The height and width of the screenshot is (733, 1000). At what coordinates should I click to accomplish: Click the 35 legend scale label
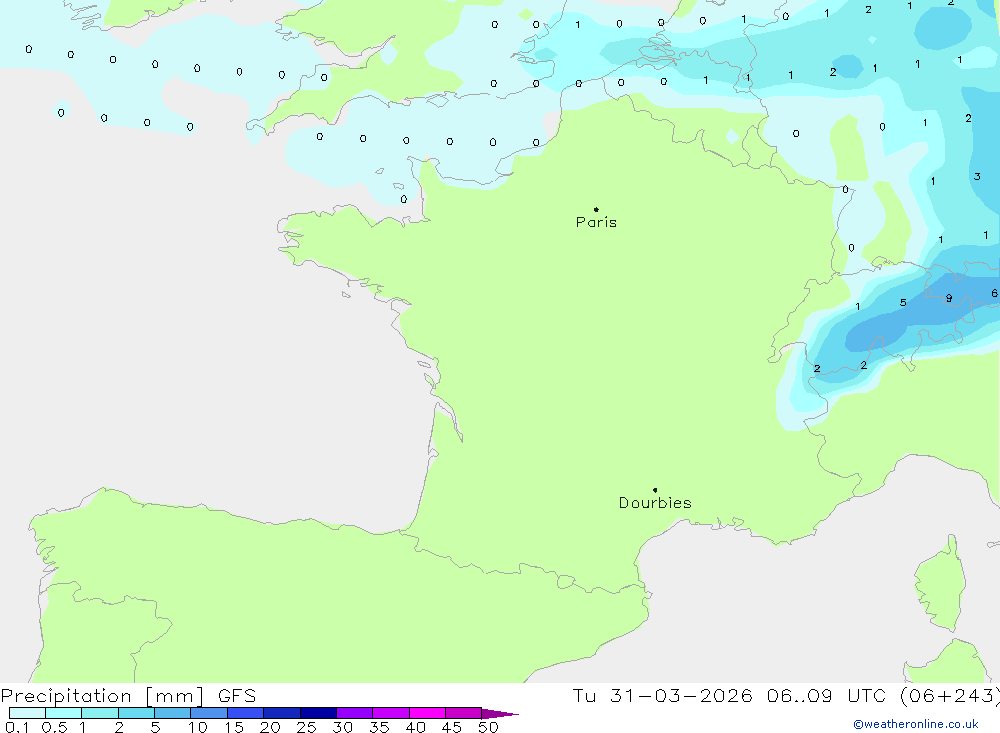coord(379,727)
